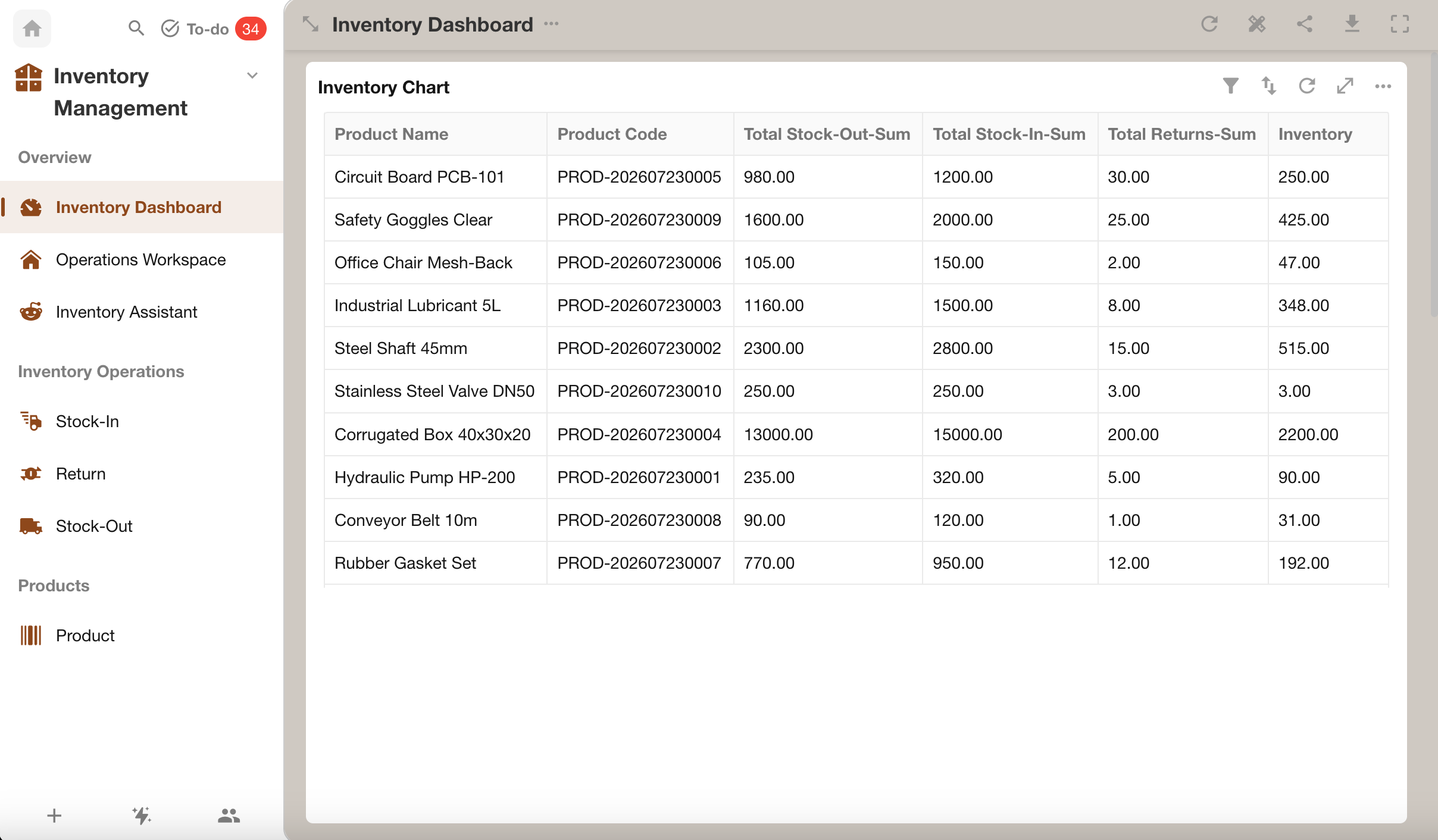Screen dimensions: 1438x840
Task: Select the Stainless Steel Valve DN50 cell
Action: point(436,391)
